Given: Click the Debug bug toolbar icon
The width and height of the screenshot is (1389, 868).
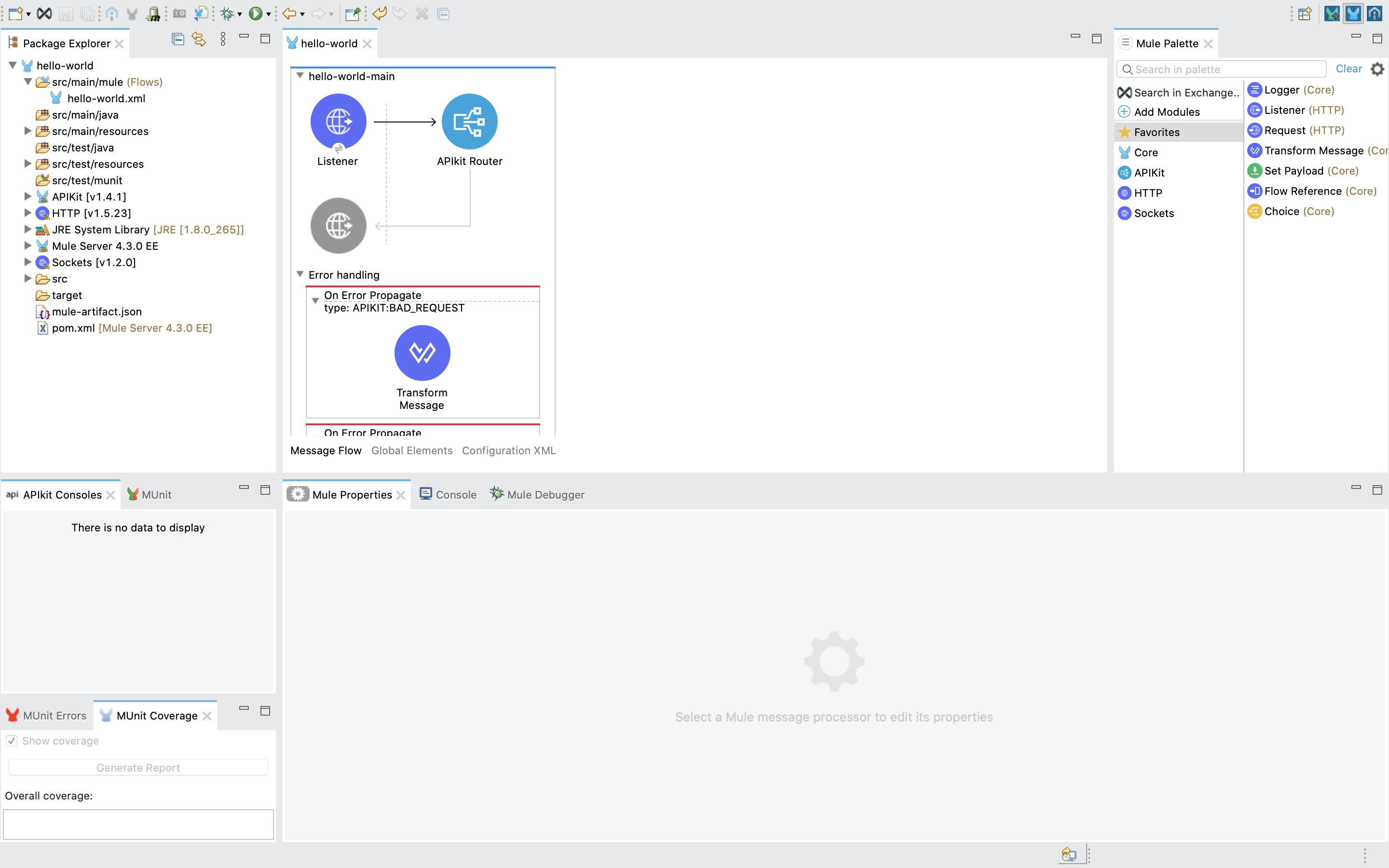Looking at the screenshot, I should point(227,13).
